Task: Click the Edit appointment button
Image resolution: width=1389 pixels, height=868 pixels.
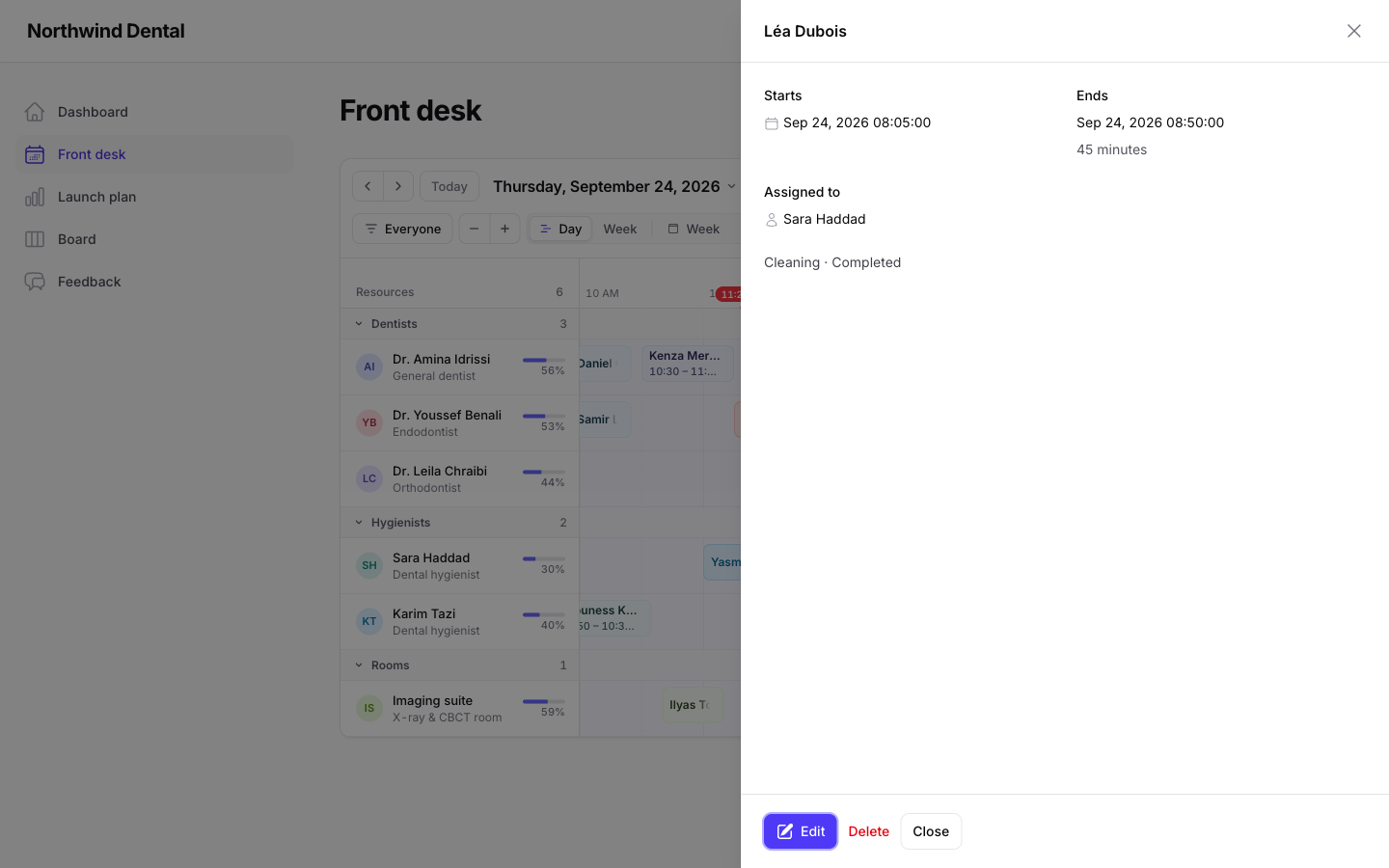Action: [x=801, y=831]
